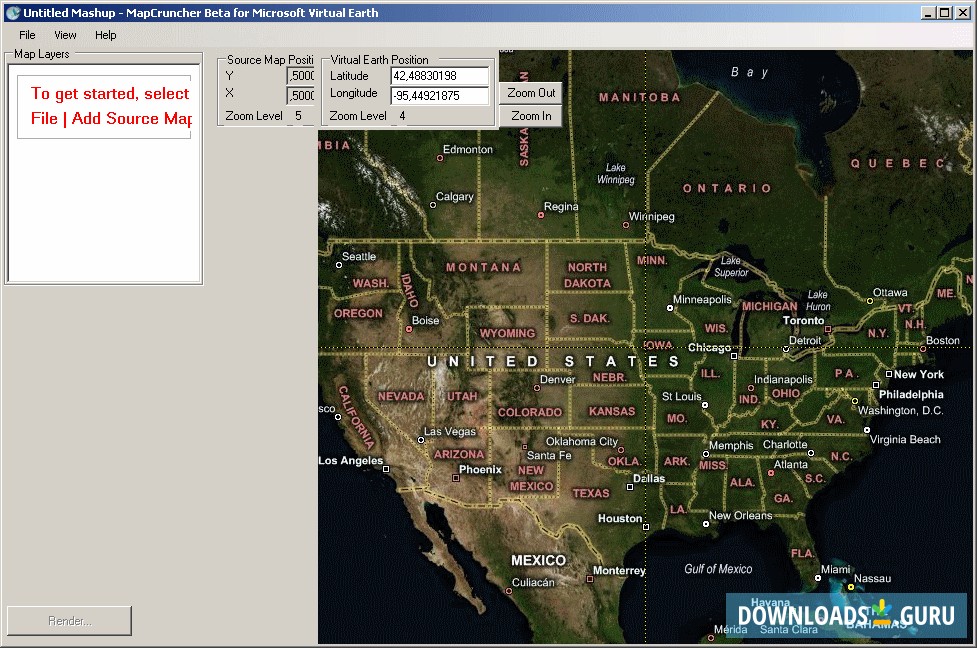Focus the Source Map X field
This screenshot has height=648, width=977.
(x=300, y=95)
